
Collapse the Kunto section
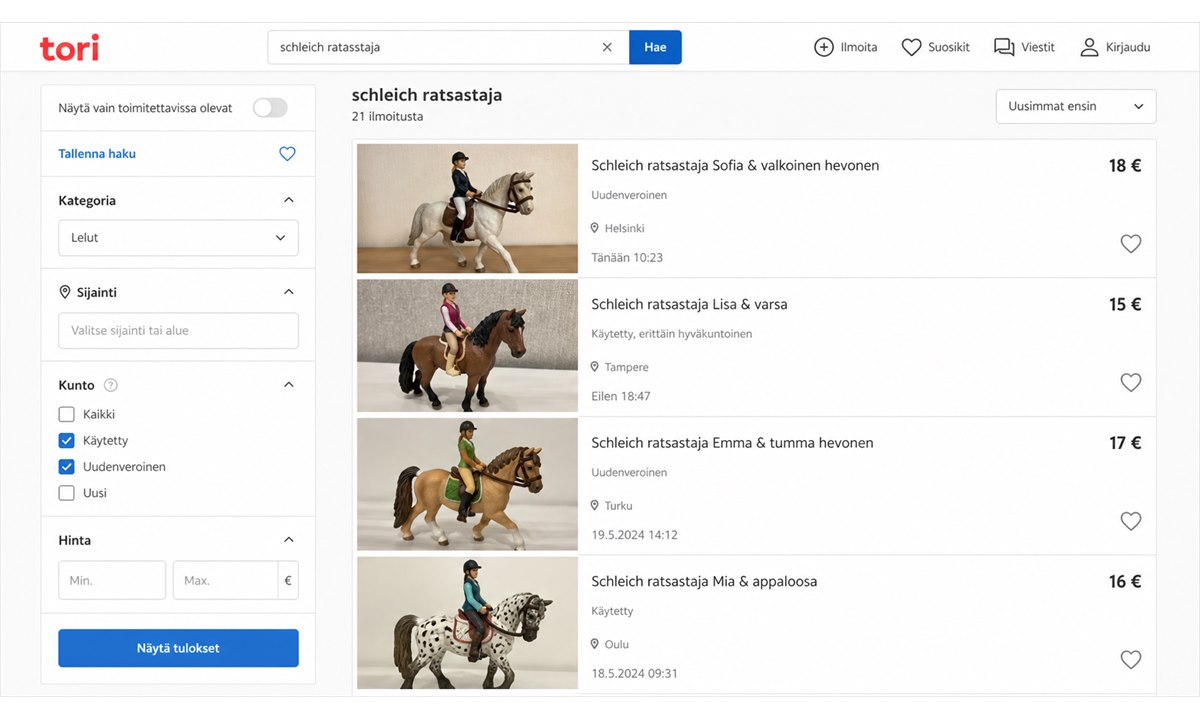point(289,385)
